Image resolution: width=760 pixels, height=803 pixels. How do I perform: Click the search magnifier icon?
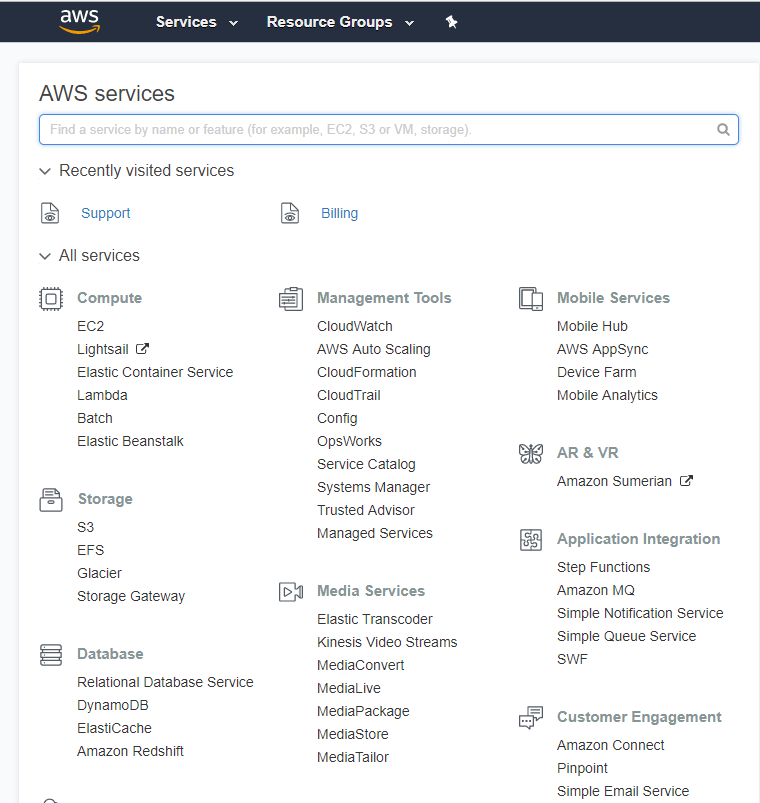pyautogui.click(x=723, y=129)
